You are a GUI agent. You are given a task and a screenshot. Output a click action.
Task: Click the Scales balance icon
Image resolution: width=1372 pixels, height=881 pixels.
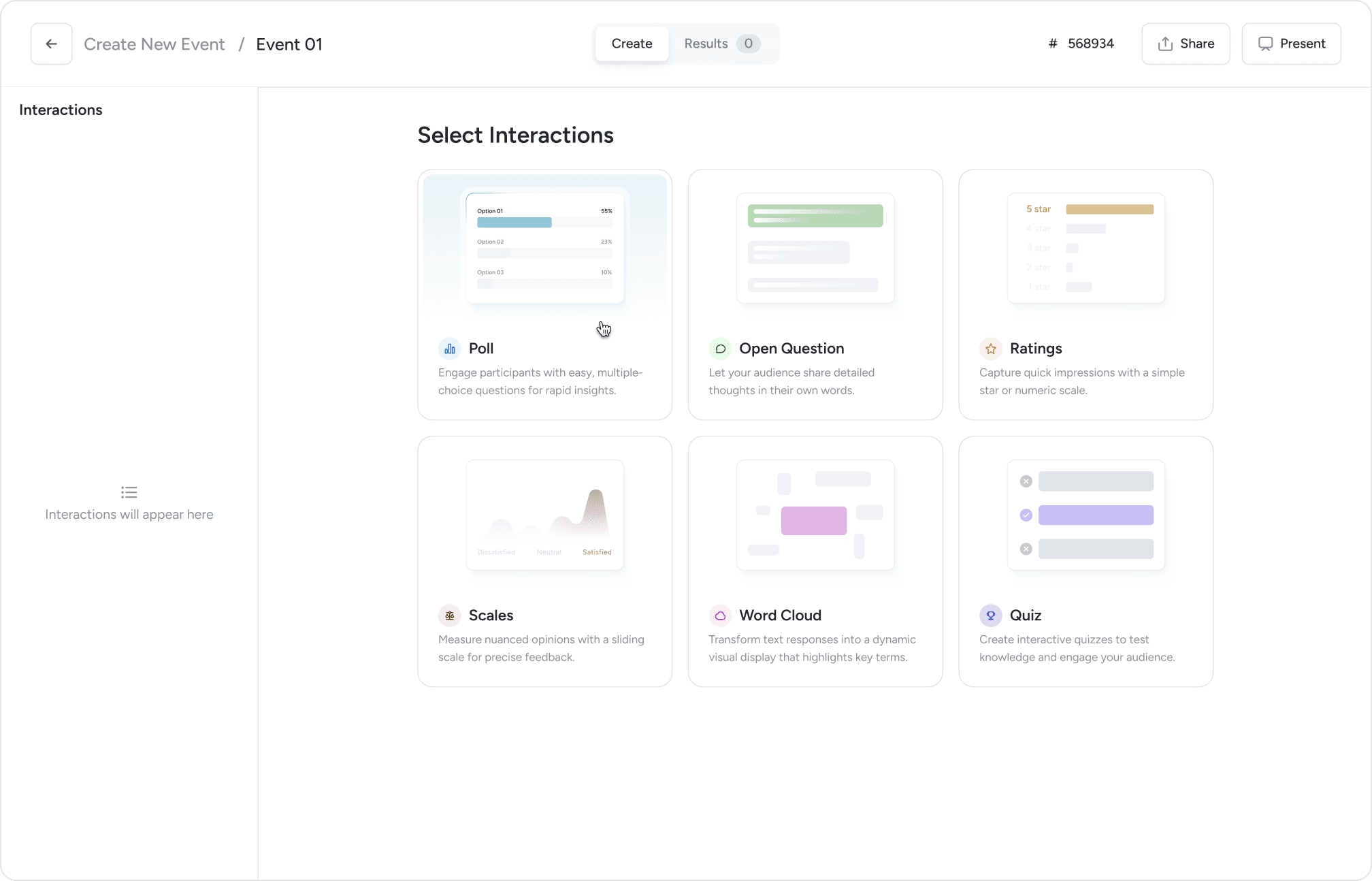(x=450, y=615)
